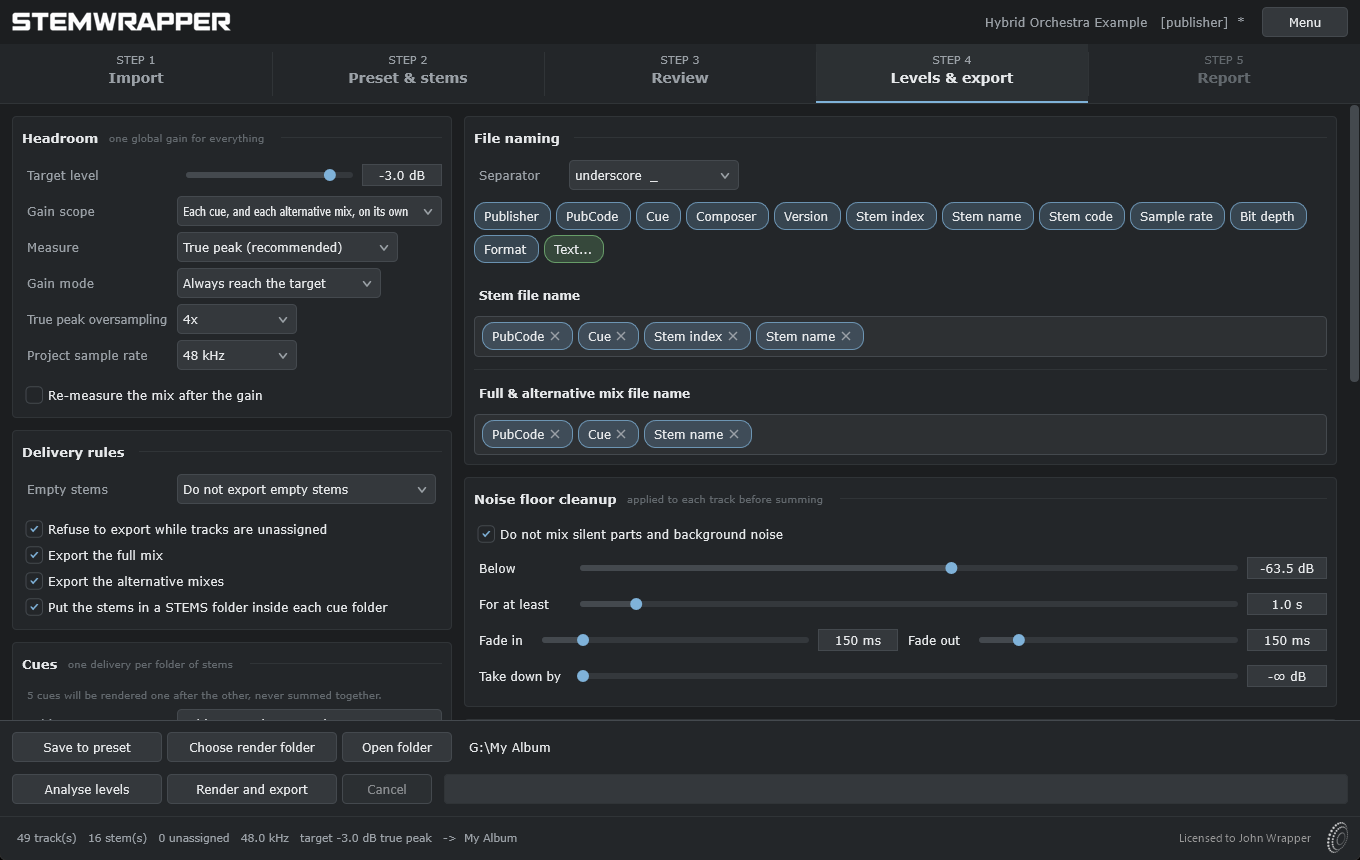Remove Stem index chip from Stem file name
Image resolution: width=1360 pixels, height=860 pixels.
coord(733,336)
